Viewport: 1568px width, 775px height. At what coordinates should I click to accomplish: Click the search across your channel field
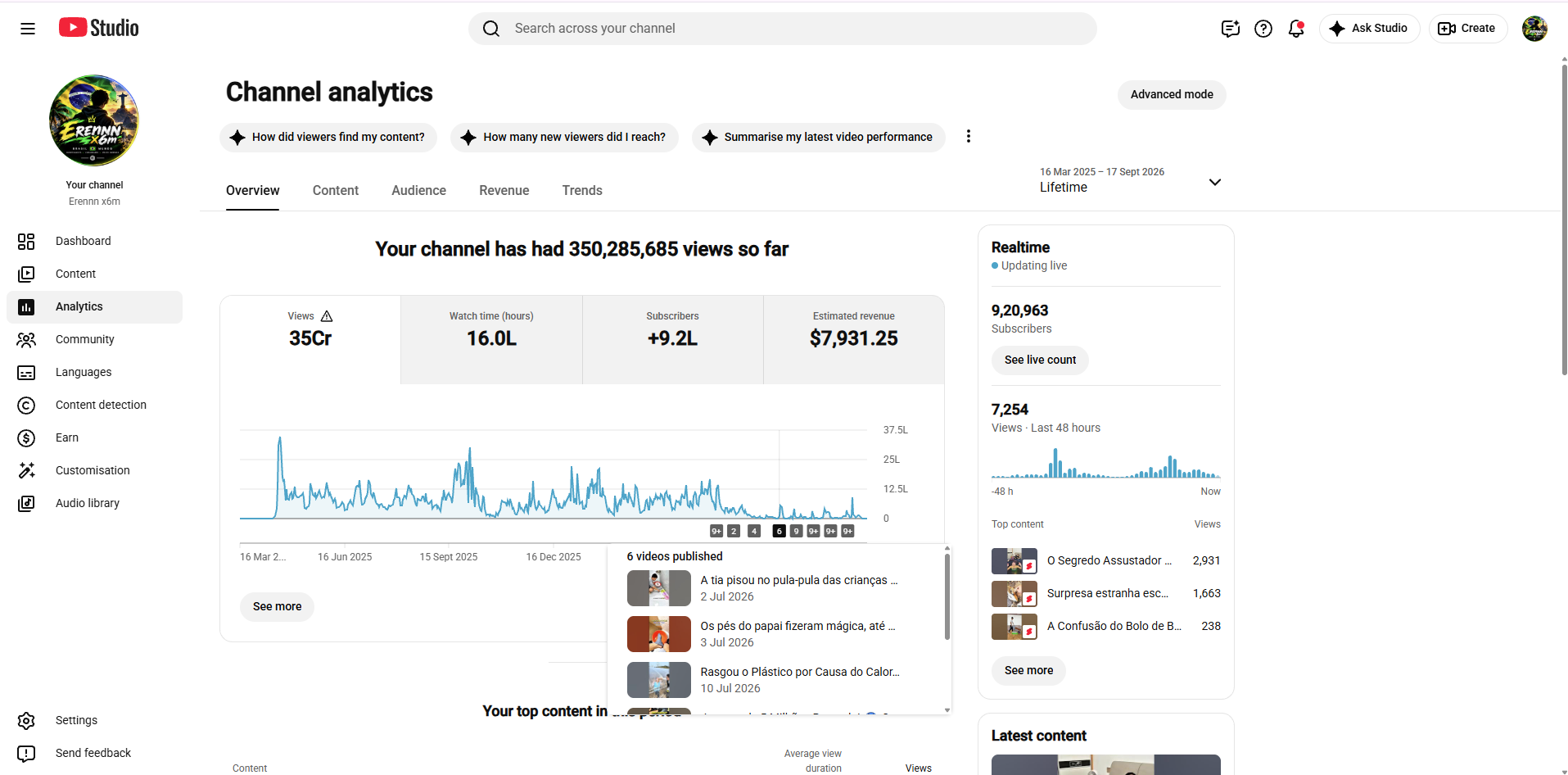click(783, 29)
